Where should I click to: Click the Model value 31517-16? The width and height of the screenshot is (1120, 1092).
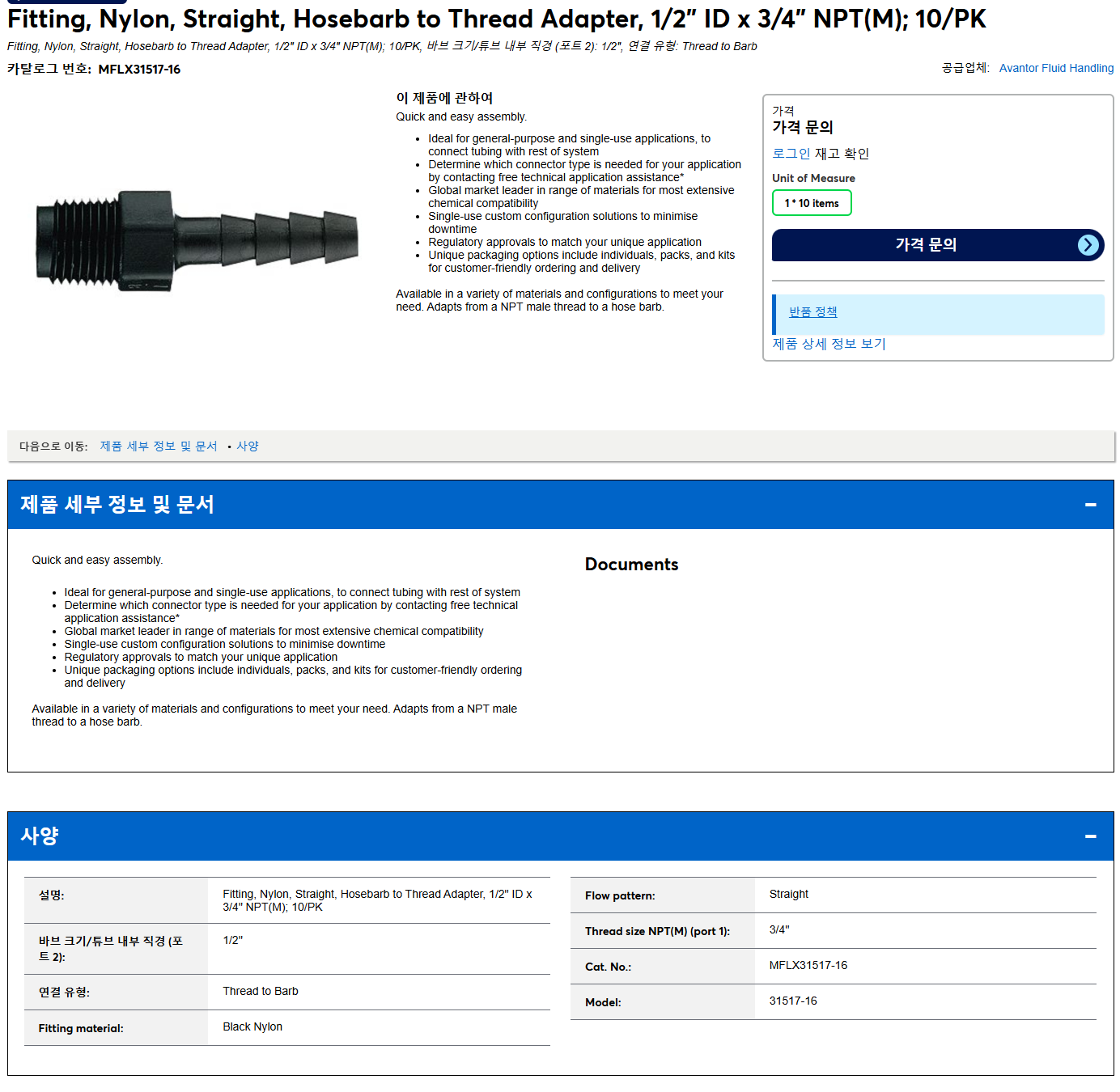point(793,1001)
